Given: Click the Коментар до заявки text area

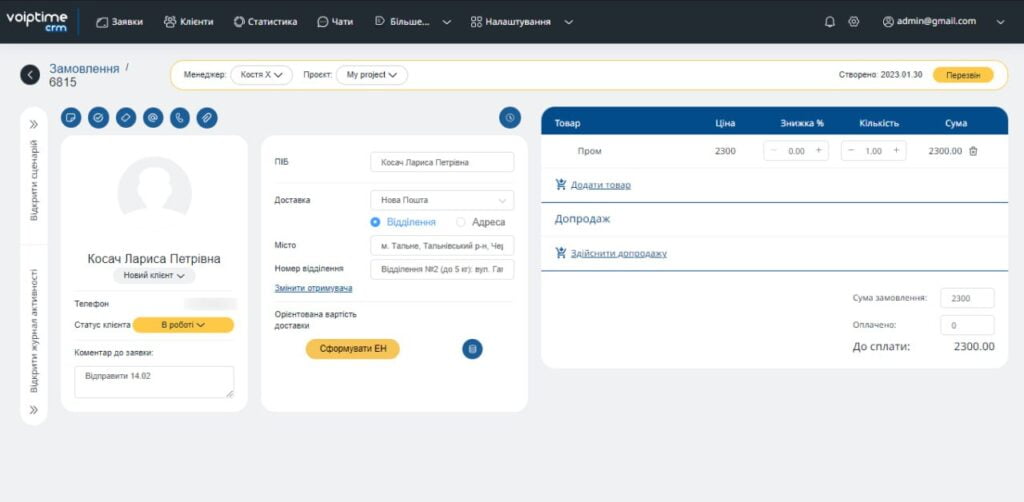Looking at the screenshot, I should click(154, 382).
